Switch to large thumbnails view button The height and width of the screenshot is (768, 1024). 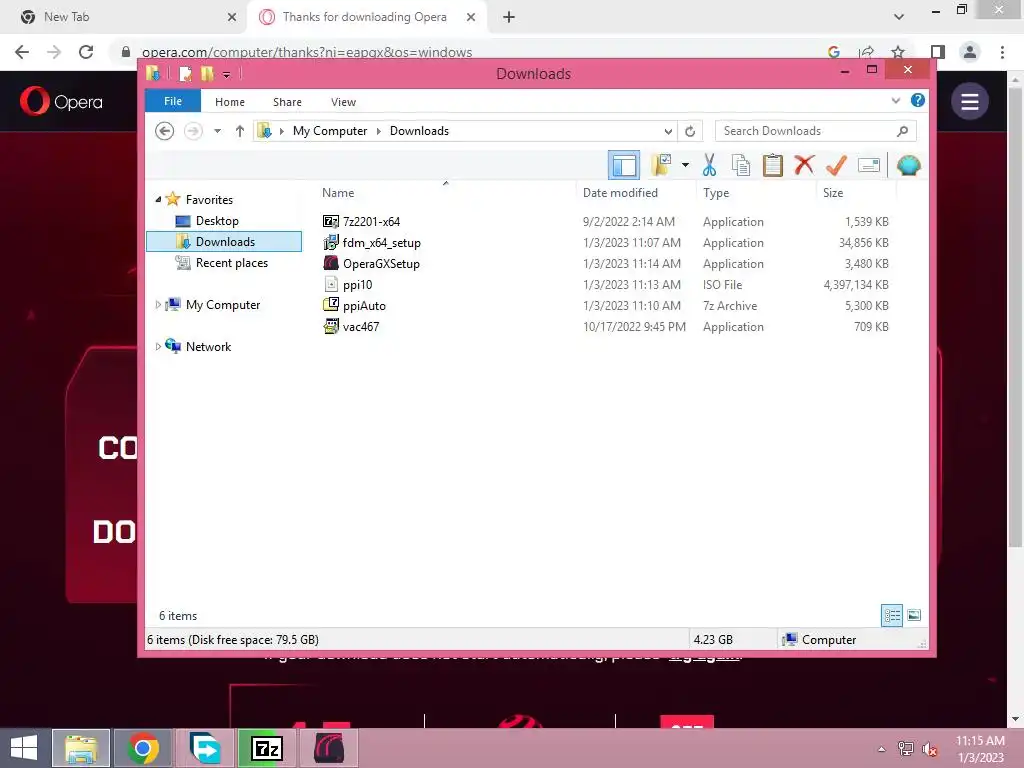(914, 615)
